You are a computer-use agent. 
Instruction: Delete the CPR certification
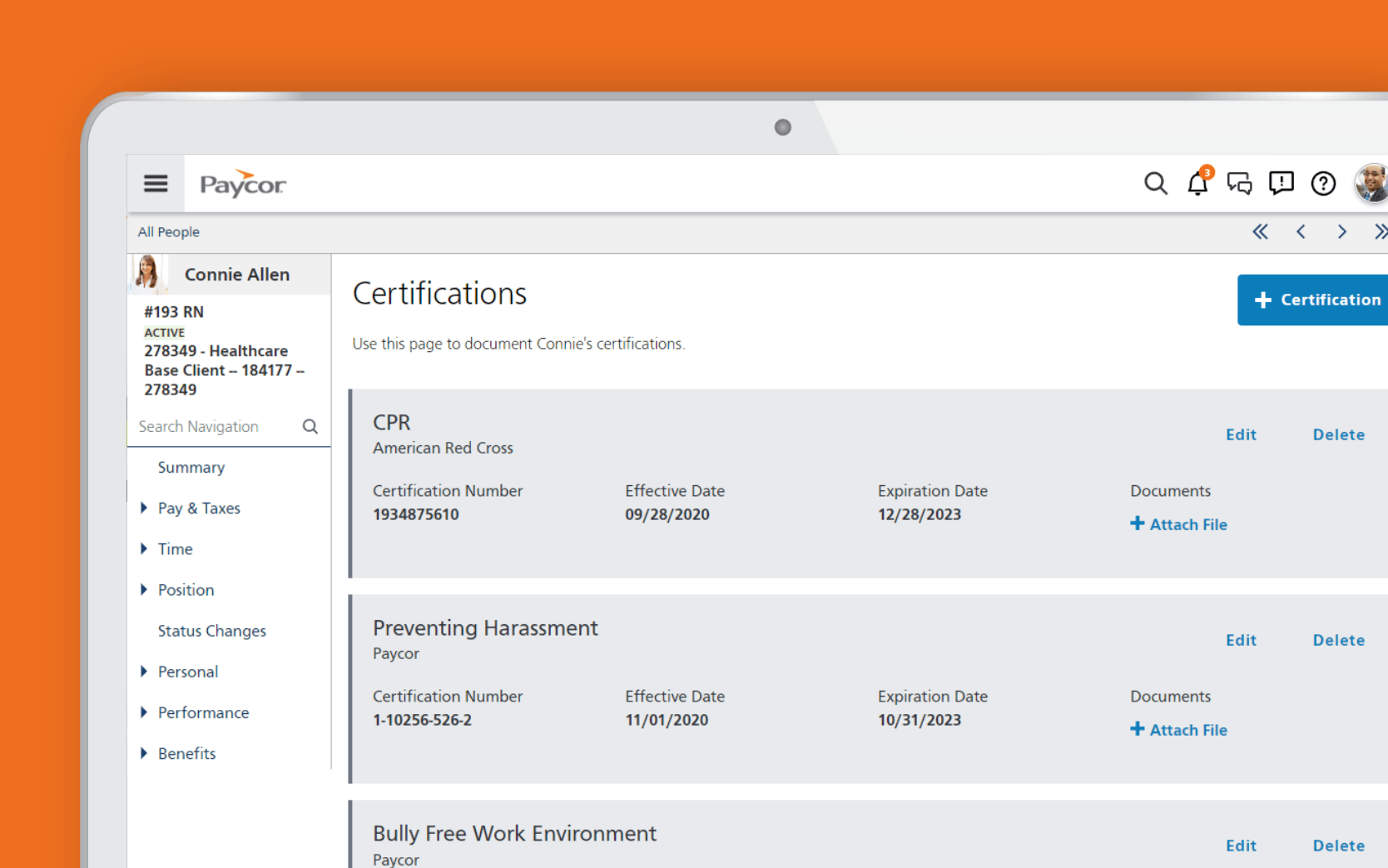tap(1339, 434)
